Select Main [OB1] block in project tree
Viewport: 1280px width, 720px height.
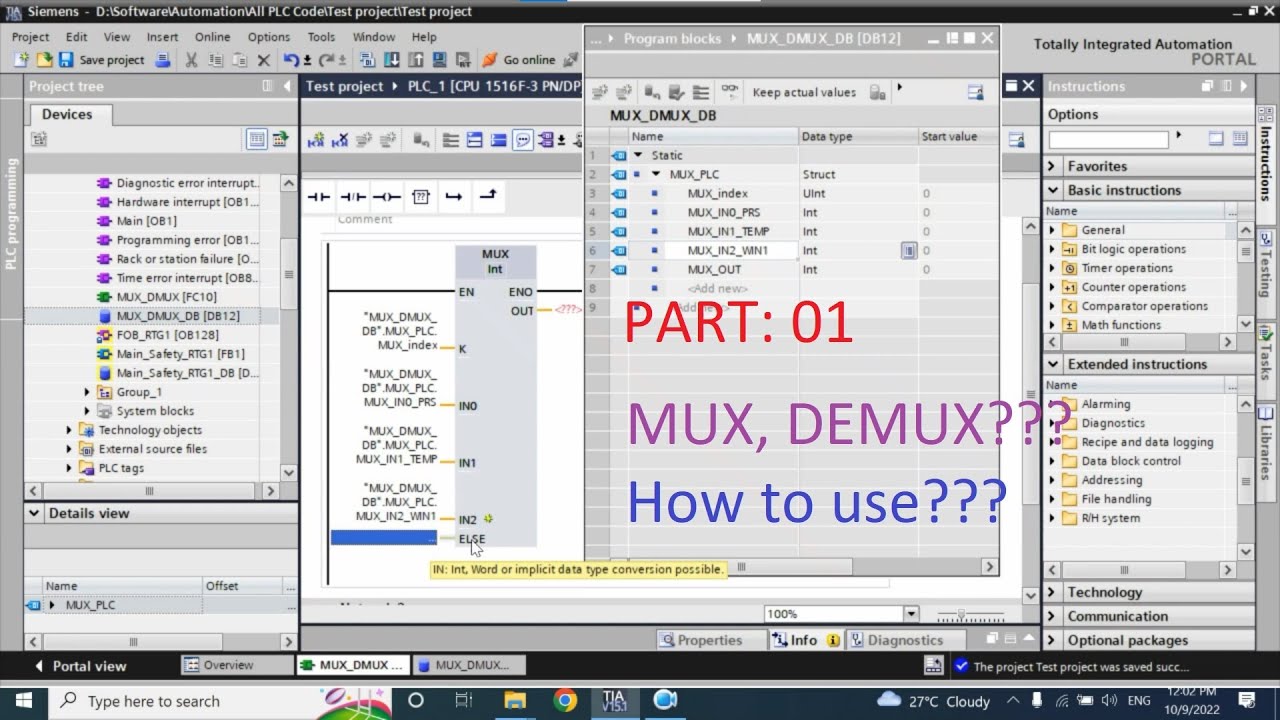coord(146,221)
